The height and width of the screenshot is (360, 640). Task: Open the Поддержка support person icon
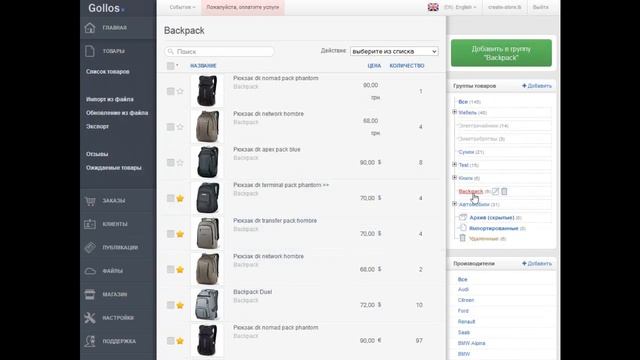pos(90,341)
